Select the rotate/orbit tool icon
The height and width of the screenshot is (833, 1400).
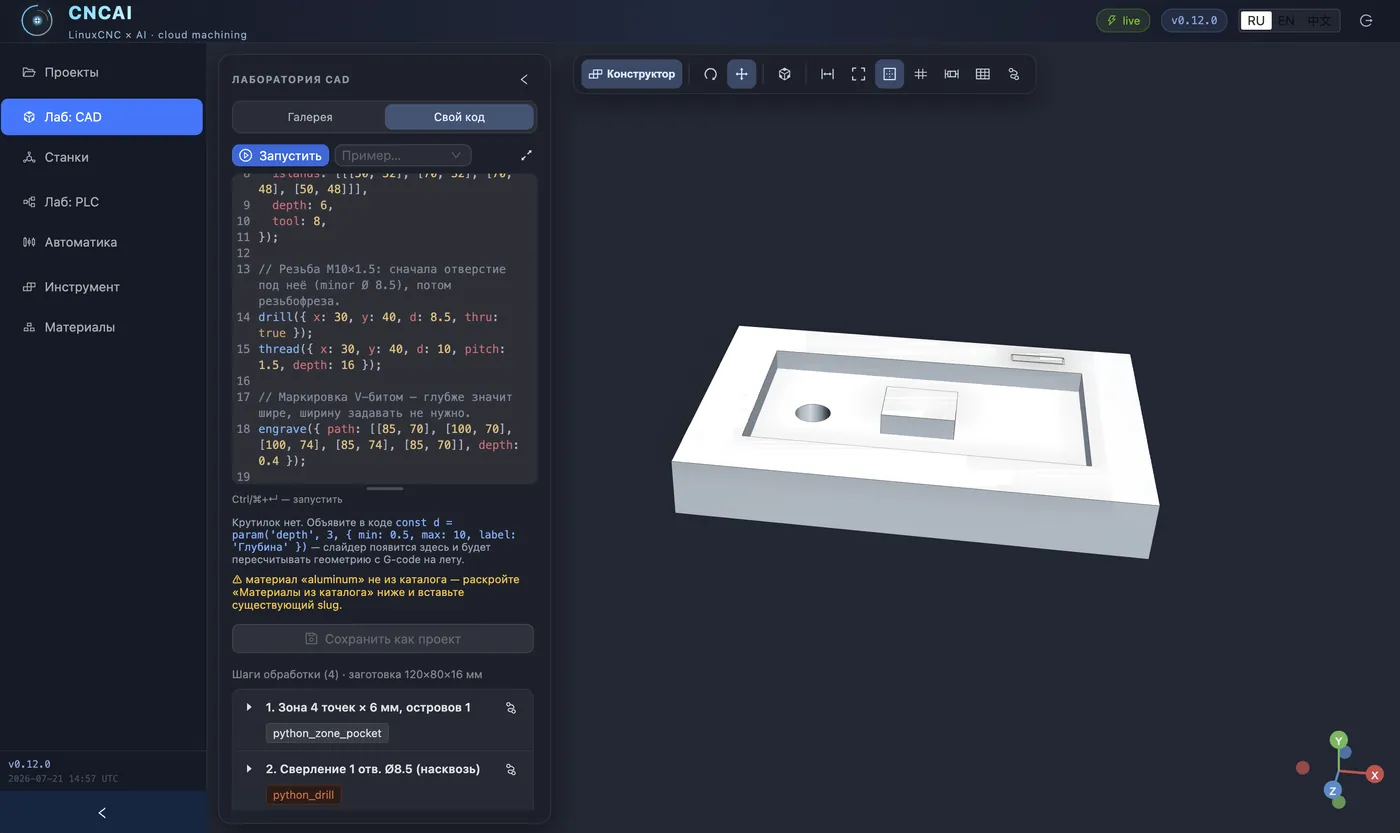click(x=710, y=74)
